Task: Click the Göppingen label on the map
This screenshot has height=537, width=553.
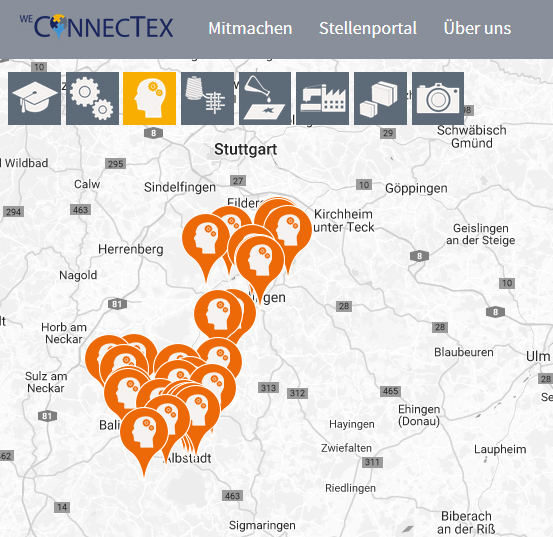Action: (416, 188)
